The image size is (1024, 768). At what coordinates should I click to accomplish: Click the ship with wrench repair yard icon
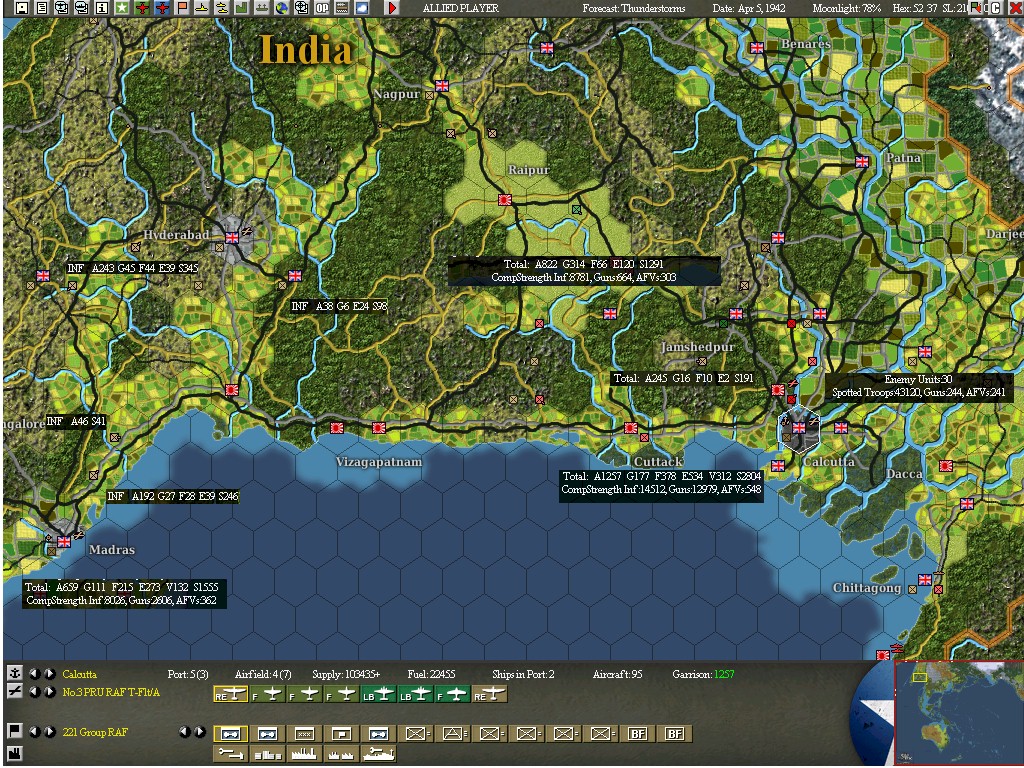tap(379, 754)
